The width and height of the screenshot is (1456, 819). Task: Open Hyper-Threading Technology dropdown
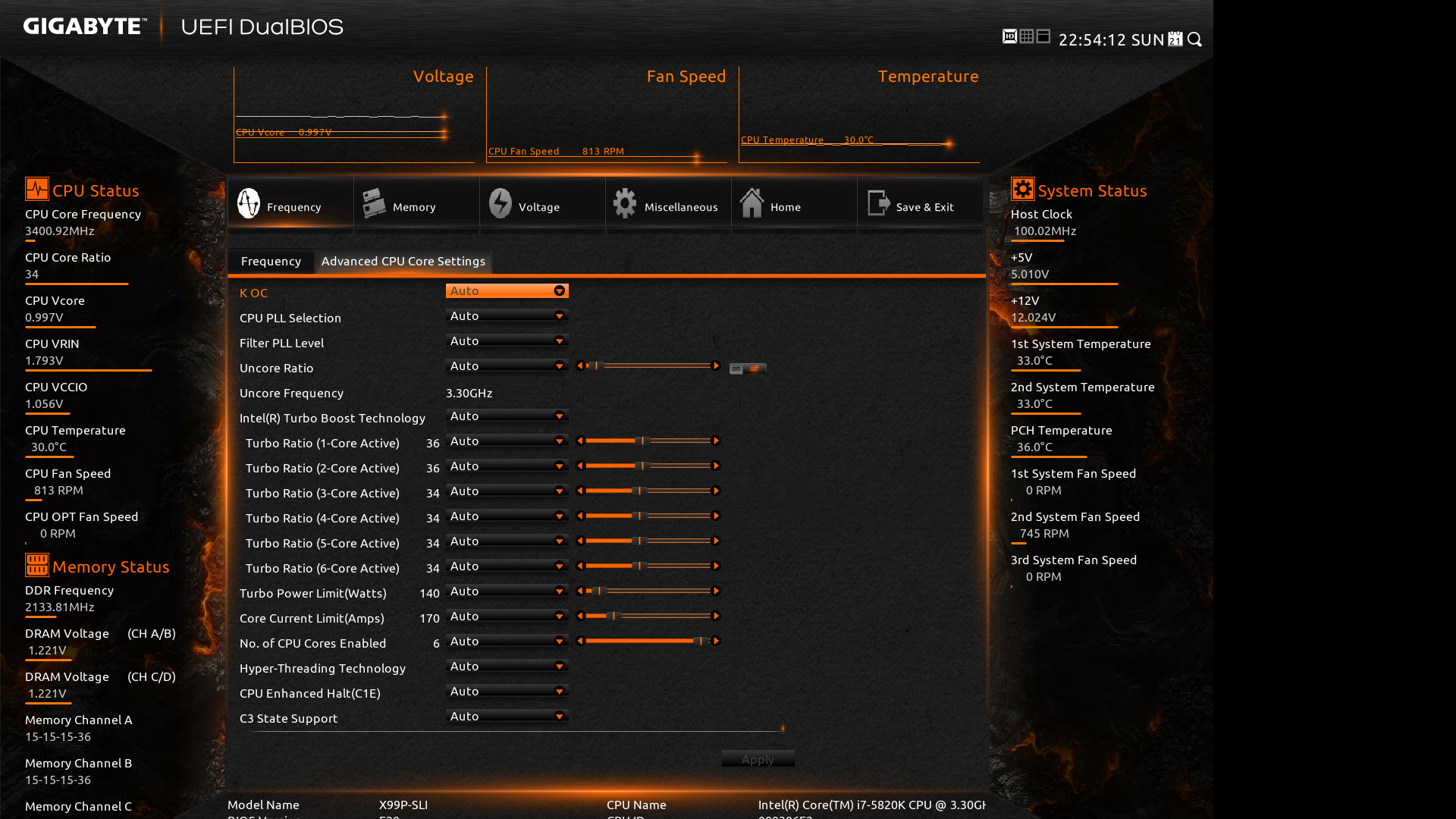click(x=507, y=667)
